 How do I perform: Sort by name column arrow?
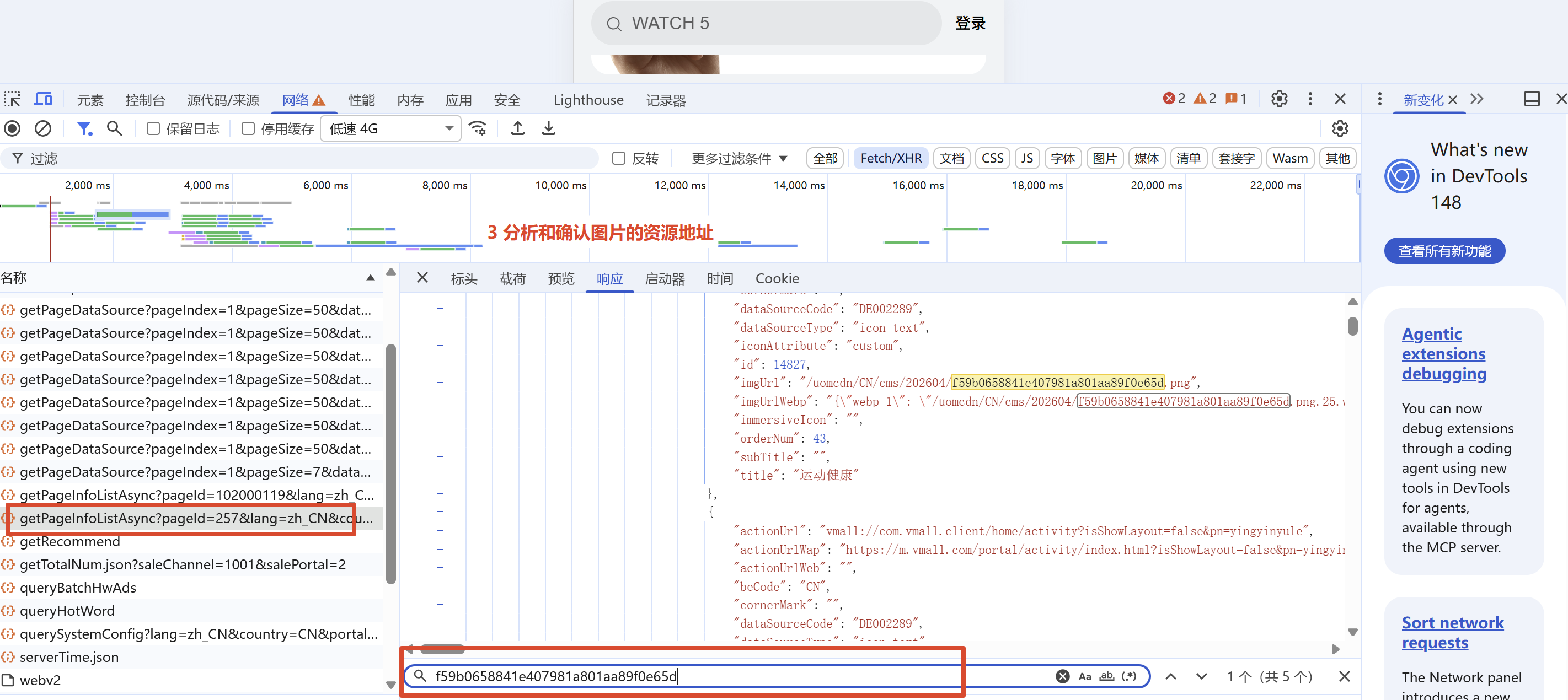tap(370, 278)
